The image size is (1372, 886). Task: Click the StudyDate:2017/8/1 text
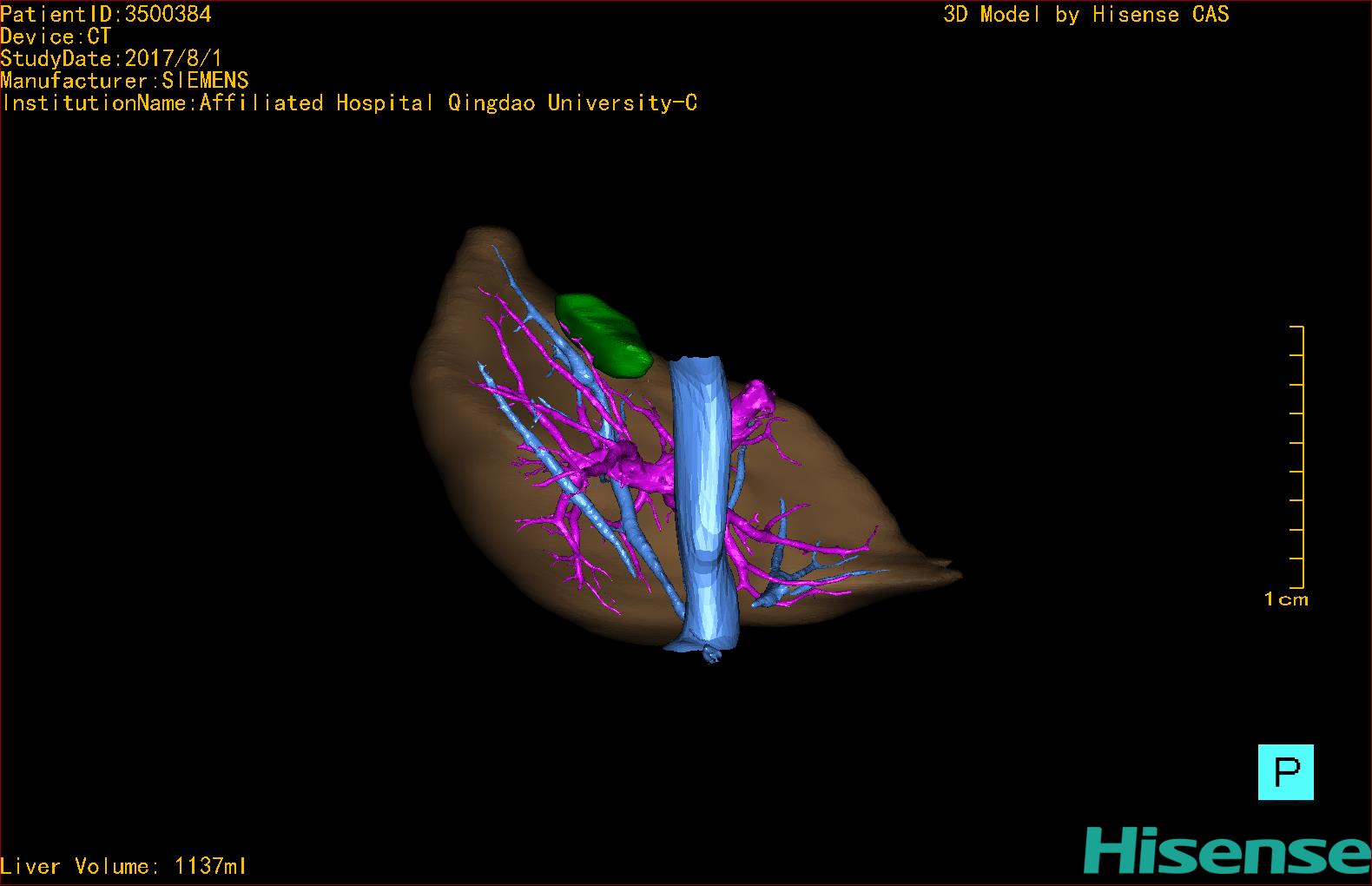coord(111,59)
